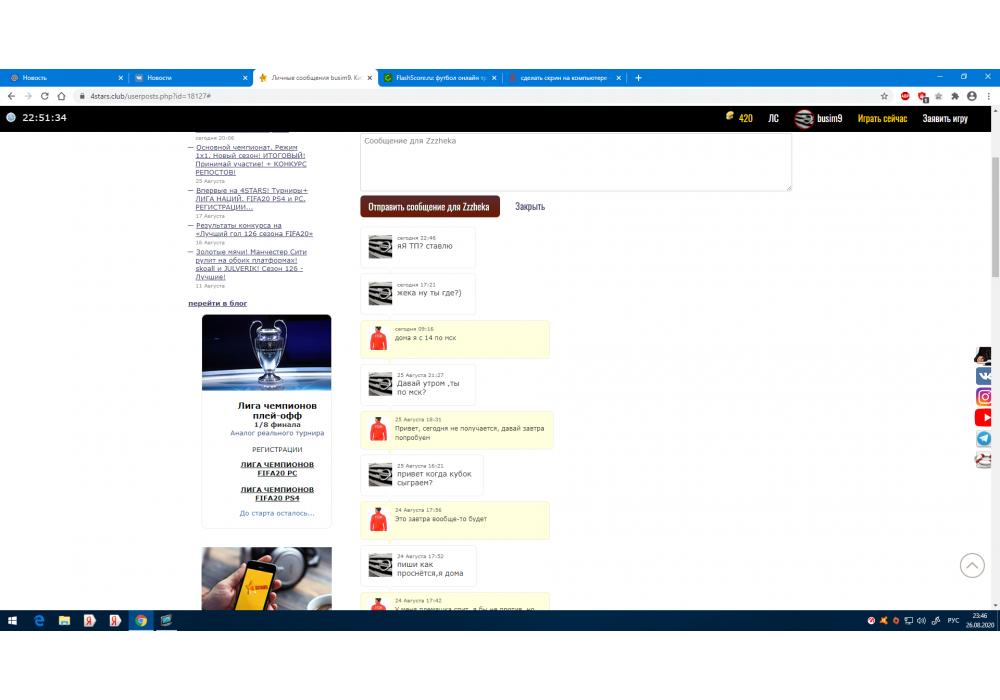Switch to the 'Новости' browser tab
This screenshot has height=700, width=1000.
[190, 78]
